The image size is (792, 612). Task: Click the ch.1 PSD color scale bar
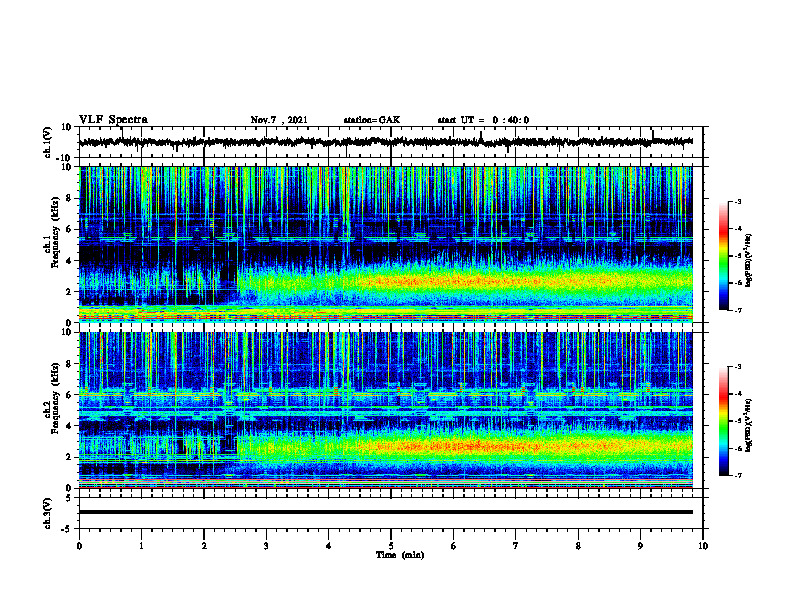point(723,256)
